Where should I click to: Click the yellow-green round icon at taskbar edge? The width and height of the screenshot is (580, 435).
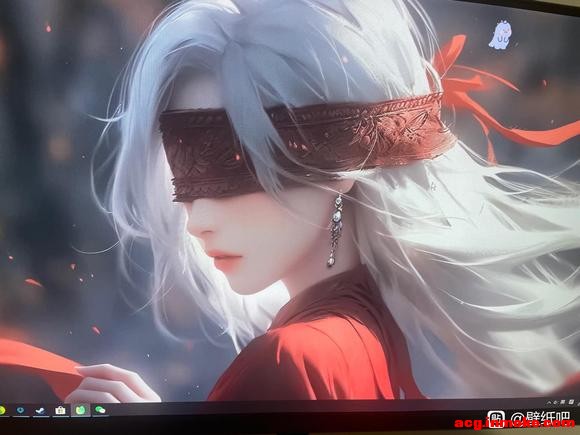(2, 410)
